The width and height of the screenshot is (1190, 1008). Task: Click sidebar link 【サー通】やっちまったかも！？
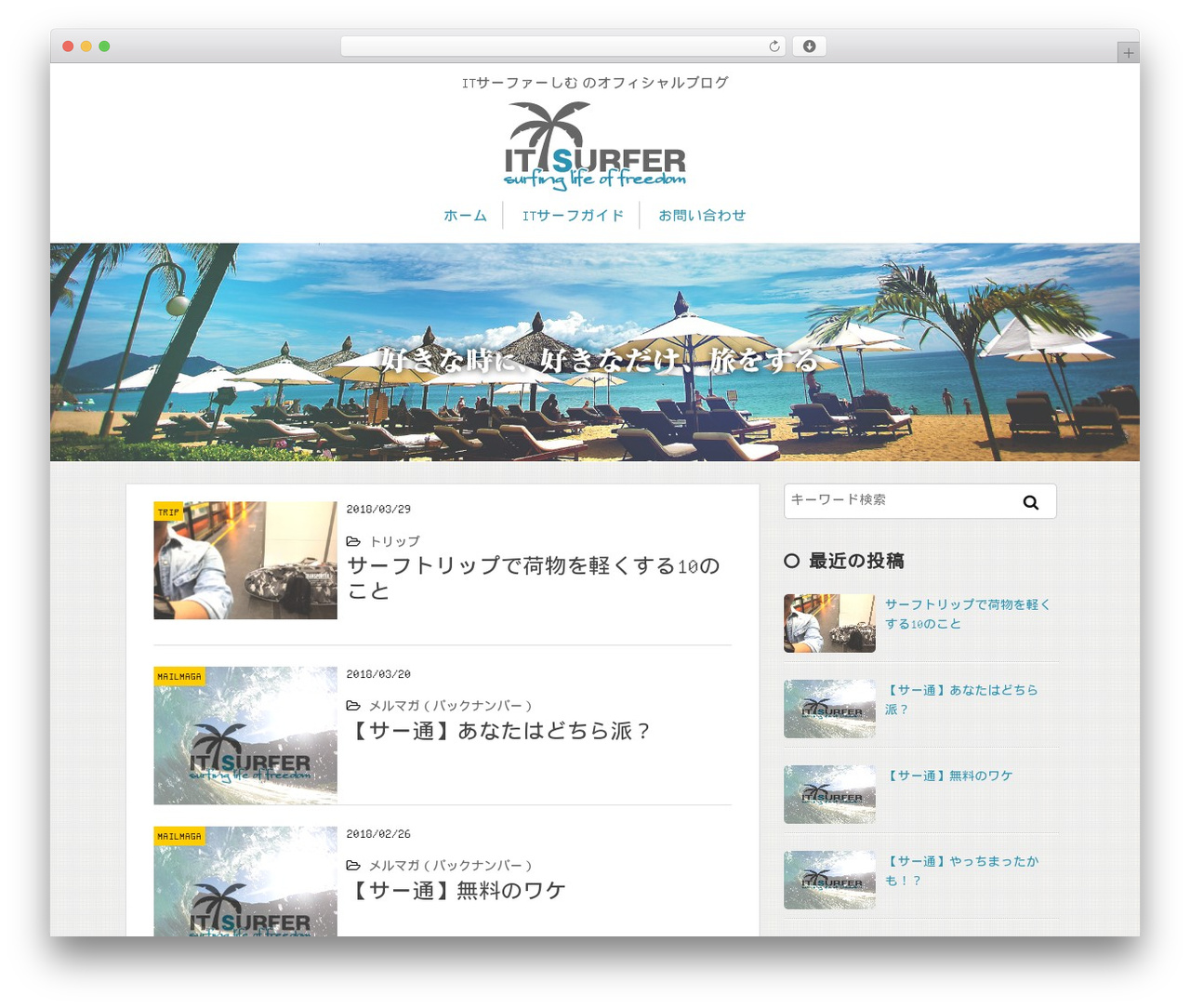tap(961, 870)
